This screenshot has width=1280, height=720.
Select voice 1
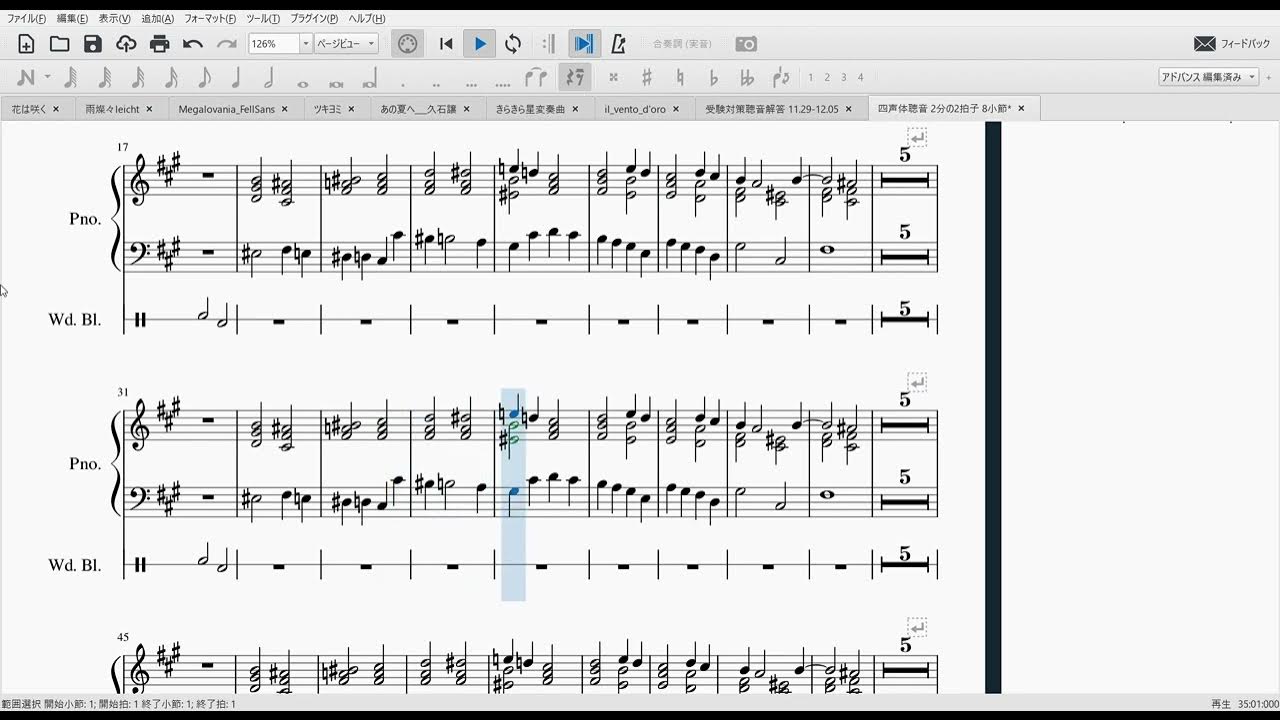[811, 77]
